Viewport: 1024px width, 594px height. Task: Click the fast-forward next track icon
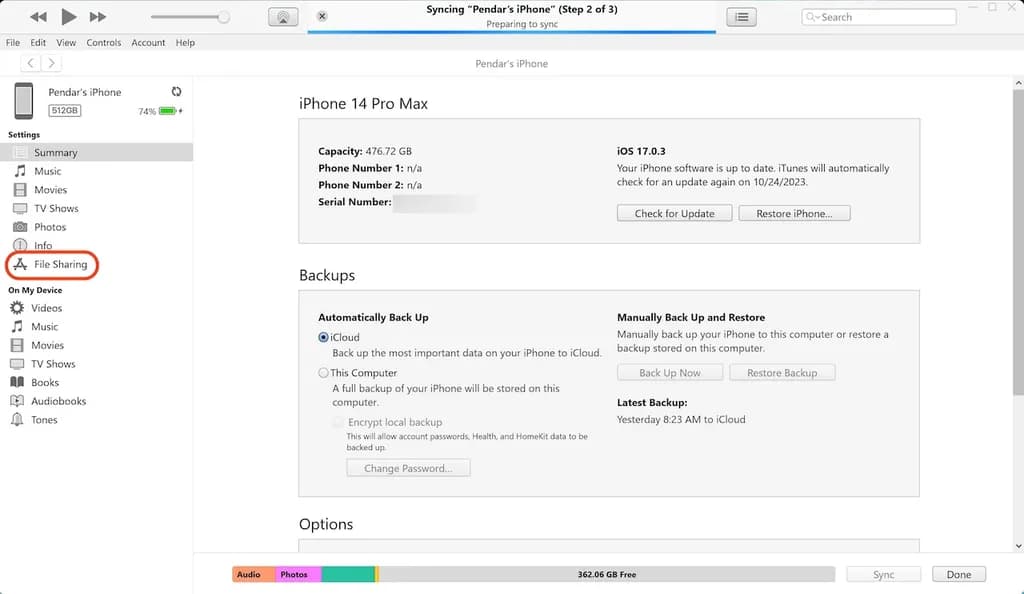pos(98,17)
